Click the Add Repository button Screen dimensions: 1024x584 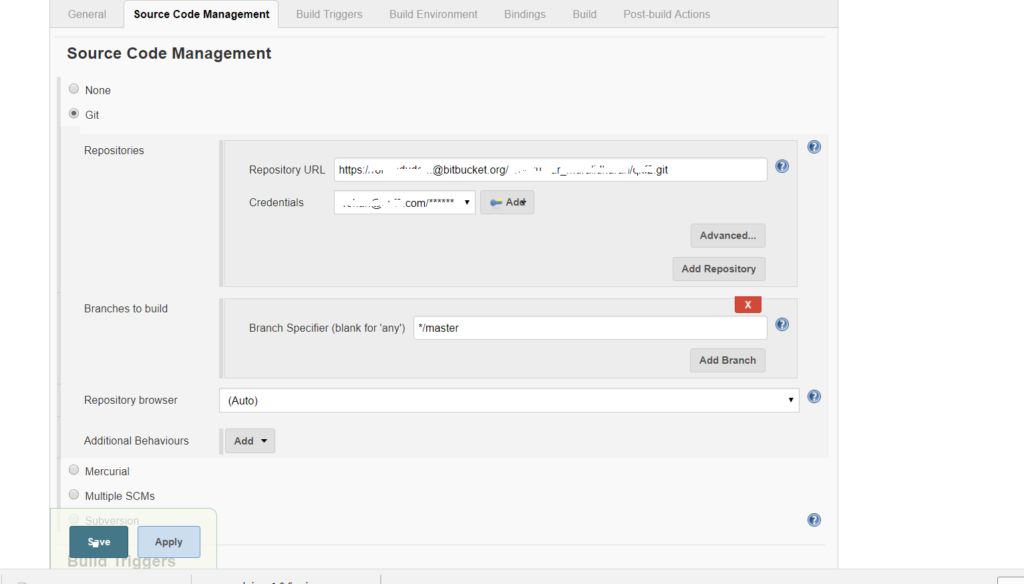(718, 268)
